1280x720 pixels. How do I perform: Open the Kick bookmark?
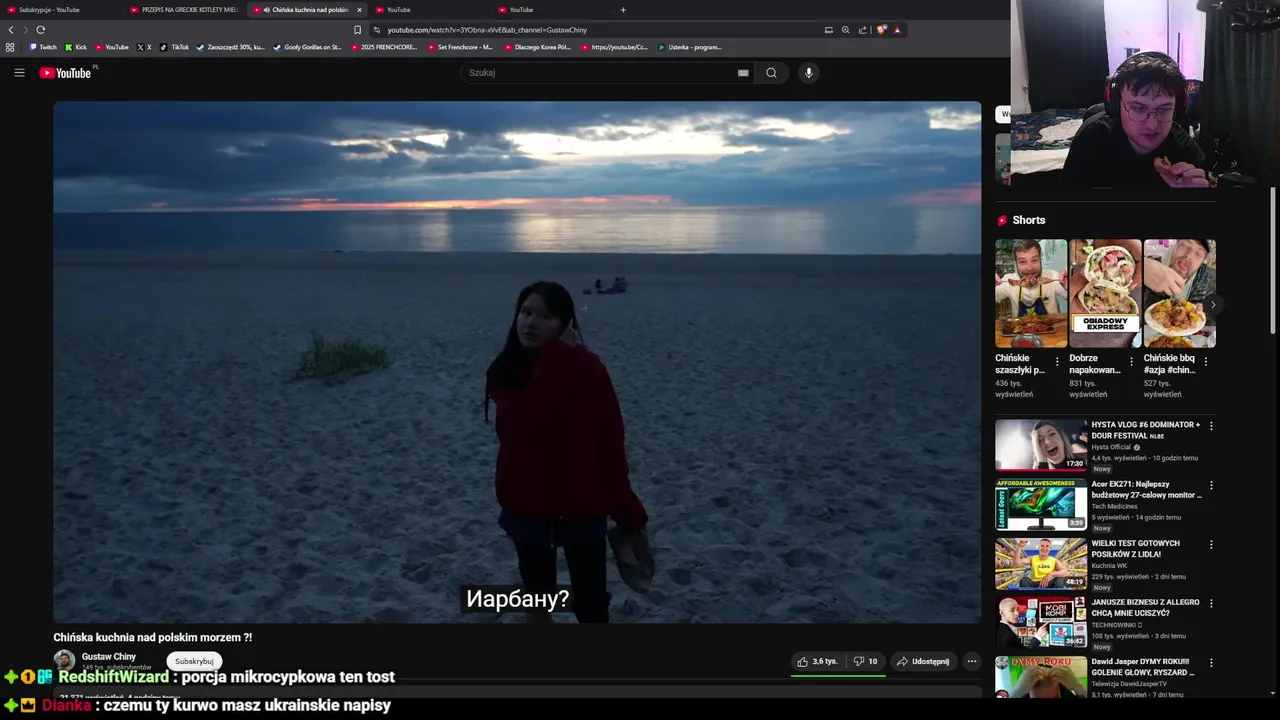[x=76, y=47]
